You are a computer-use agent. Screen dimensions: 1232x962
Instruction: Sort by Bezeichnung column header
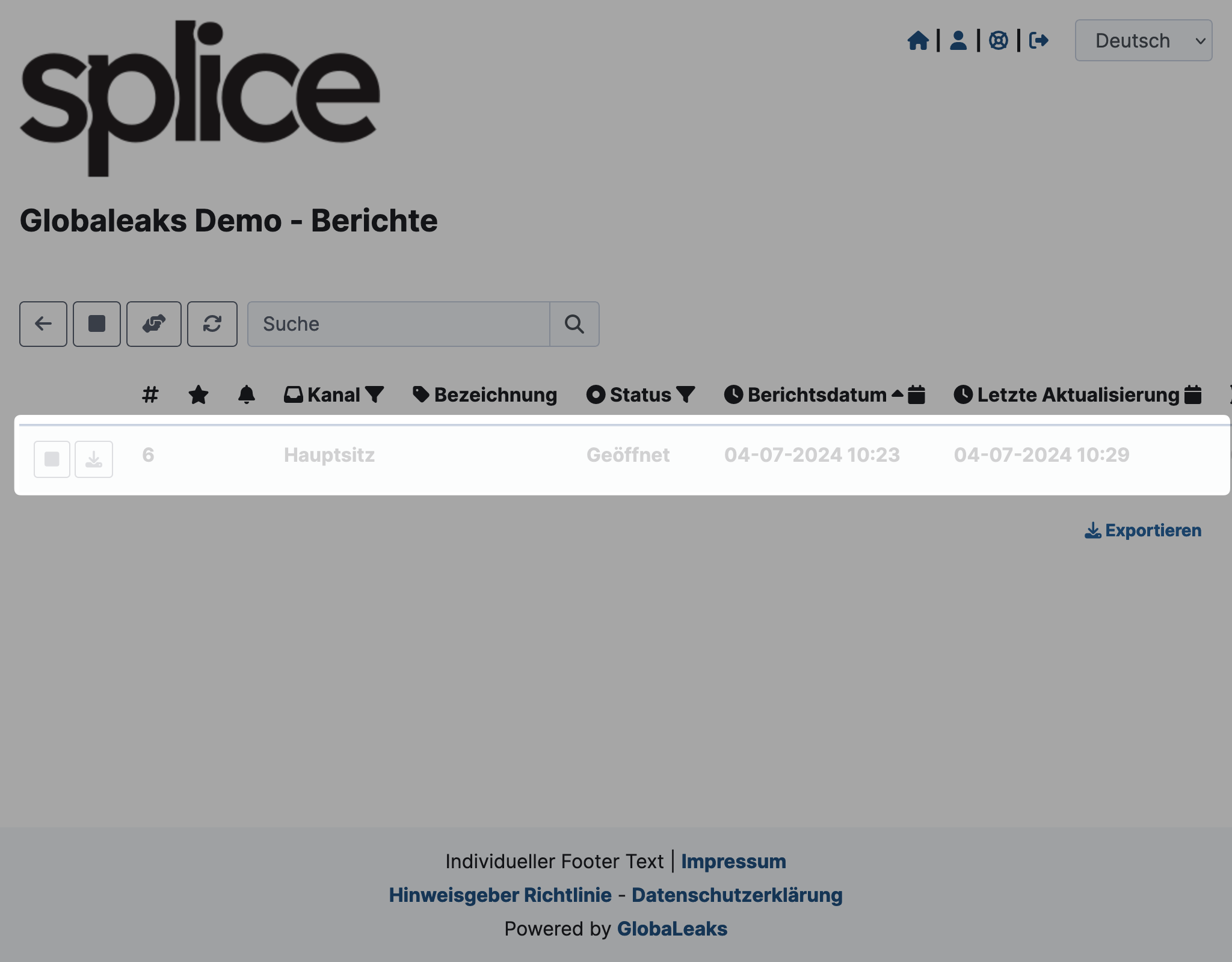pyautogui.click(x=485, y=395)
